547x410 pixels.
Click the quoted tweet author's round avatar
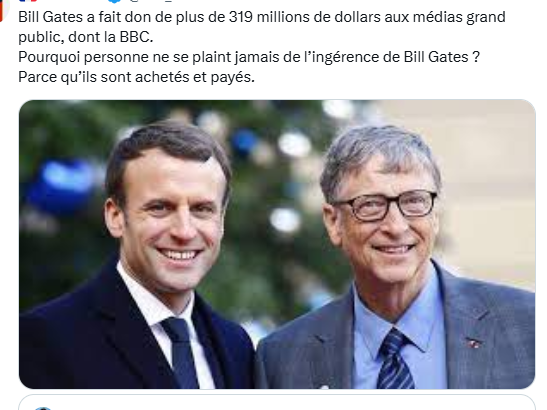click(x=43, y=408)
